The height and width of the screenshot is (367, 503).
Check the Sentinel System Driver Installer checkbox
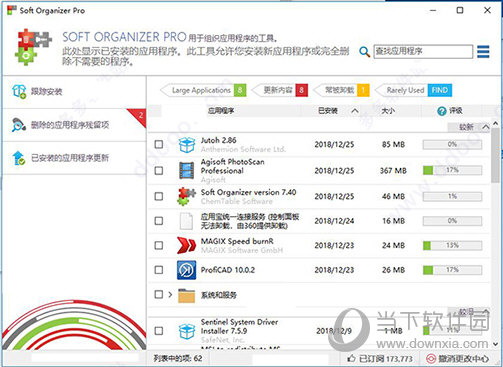click(159, 331)
